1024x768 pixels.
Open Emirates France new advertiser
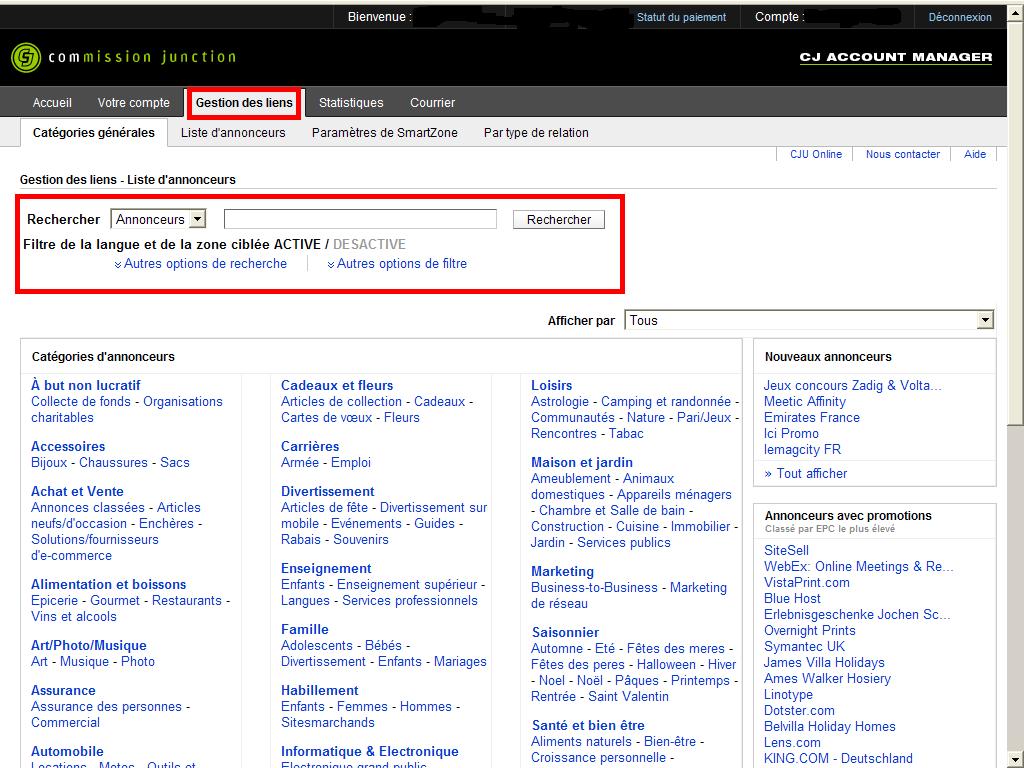pyautogui.click(x=812, y=417)
